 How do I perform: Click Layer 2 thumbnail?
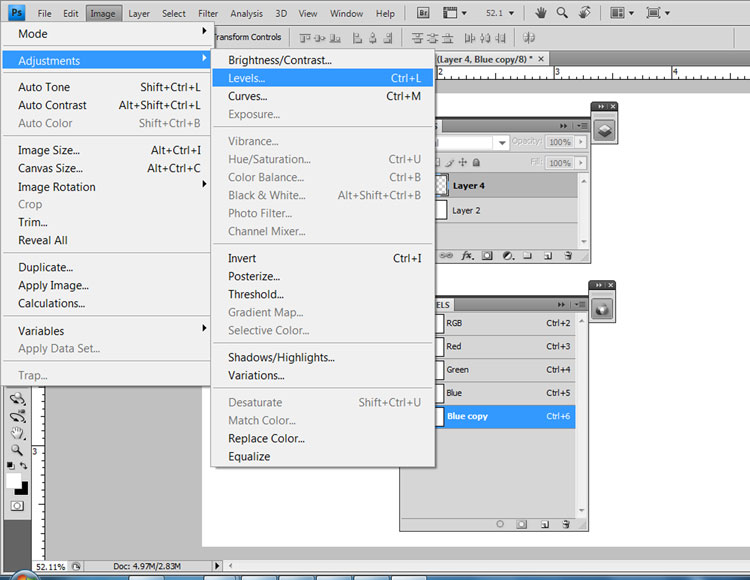tap(442, 210)
